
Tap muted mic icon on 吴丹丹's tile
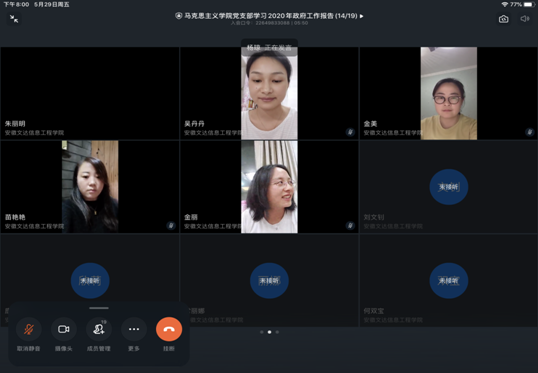[x=350, y=132]
